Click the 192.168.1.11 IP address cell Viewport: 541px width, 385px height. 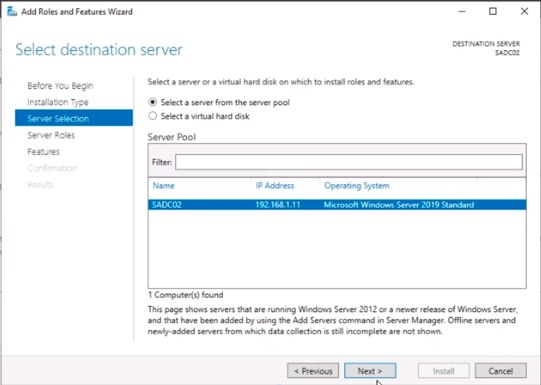point(278,205)
